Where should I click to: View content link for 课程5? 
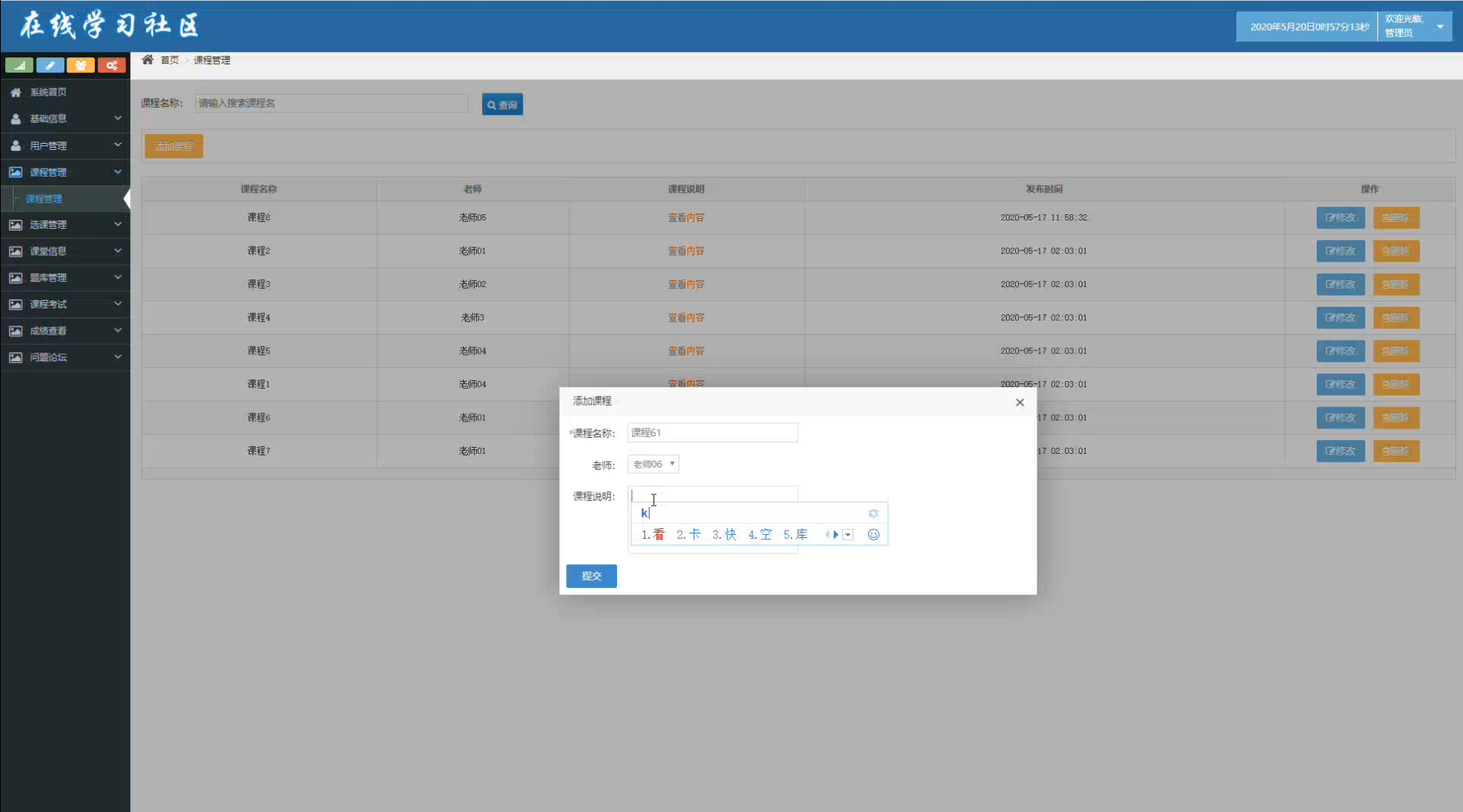point(686,351)
